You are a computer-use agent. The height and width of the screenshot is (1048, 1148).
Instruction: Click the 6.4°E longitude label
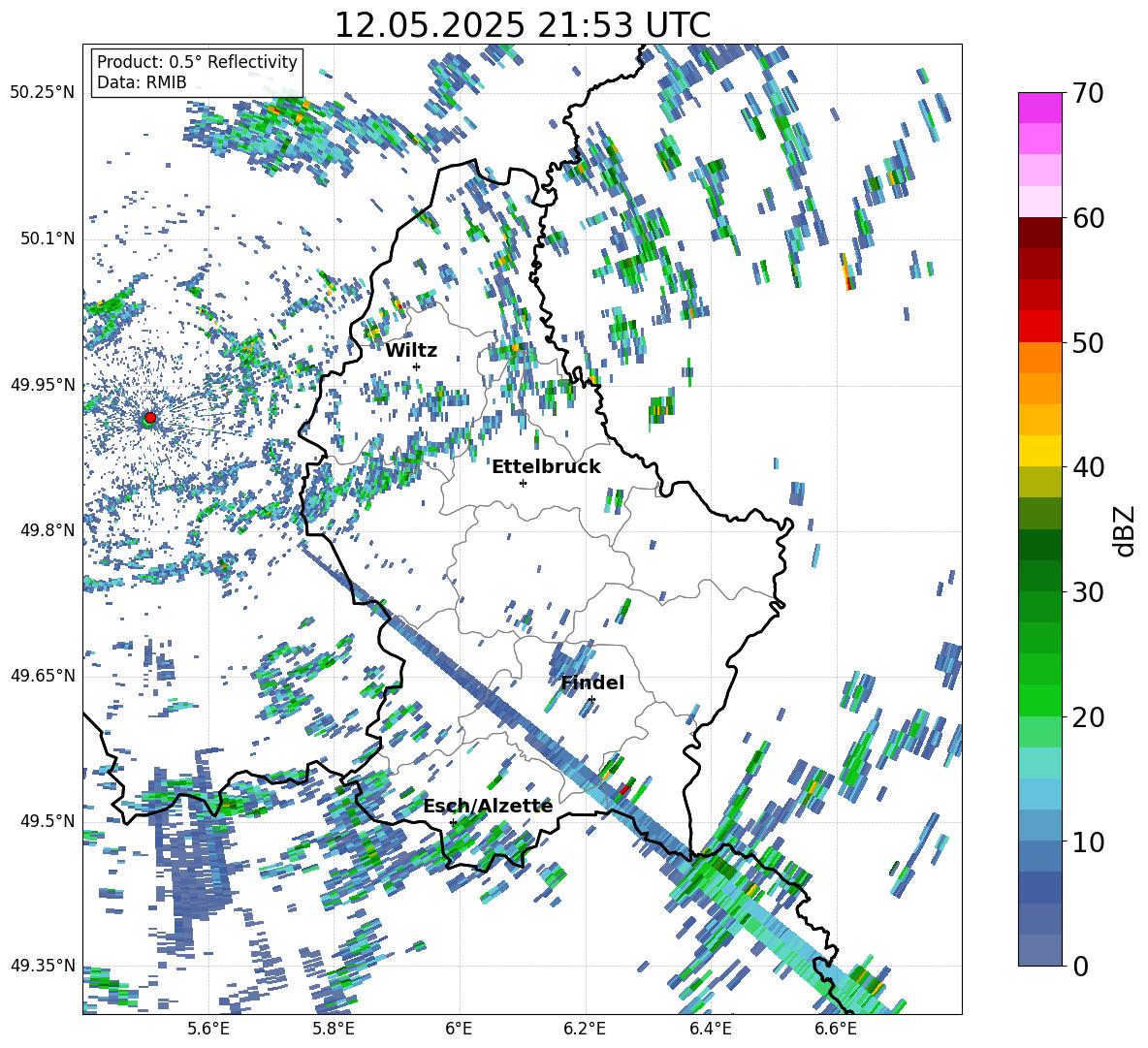[711, 1029]
